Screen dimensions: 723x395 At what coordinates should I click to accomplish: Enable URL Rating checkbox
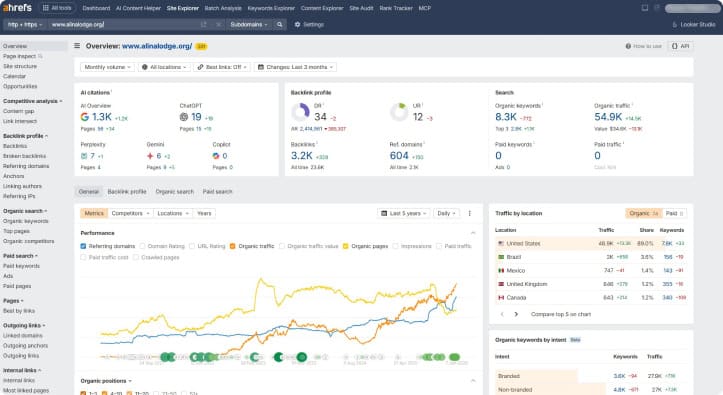tap(192, 246)
